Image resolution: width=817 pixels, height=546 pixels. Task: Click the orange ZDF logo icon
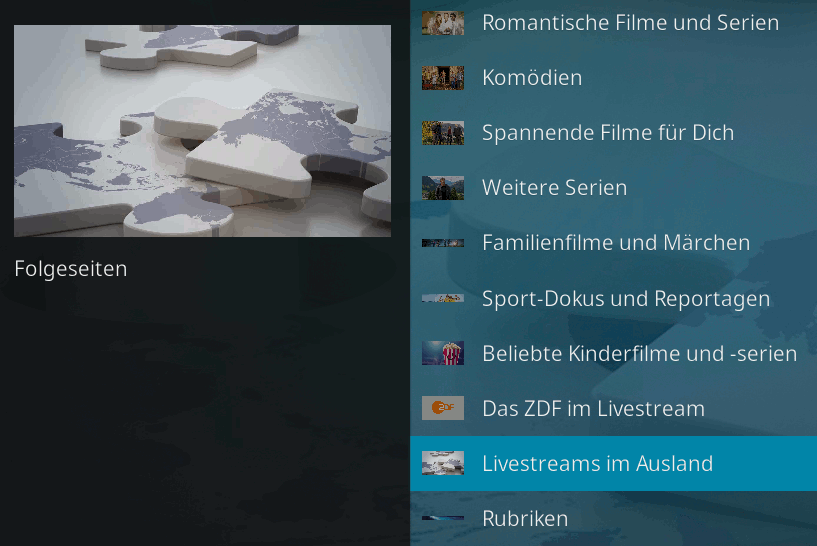tap(443, 408)
